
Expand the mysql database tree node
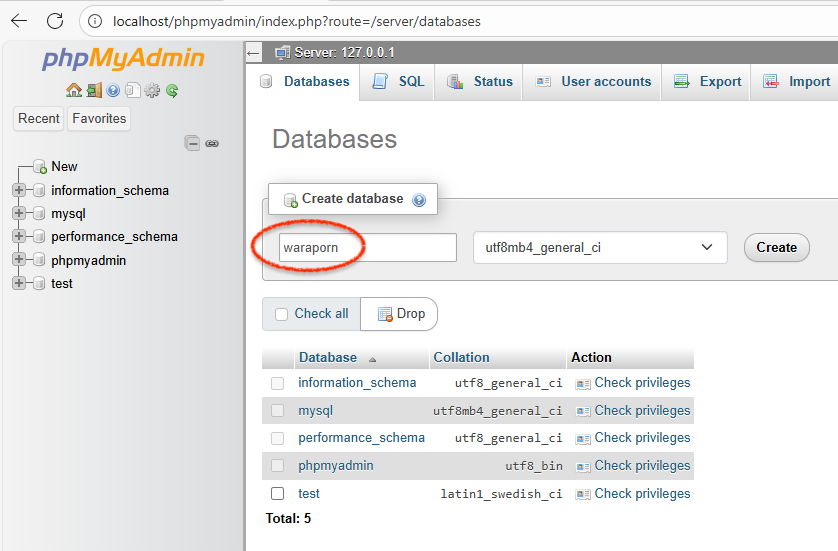[x=19, y=213]
